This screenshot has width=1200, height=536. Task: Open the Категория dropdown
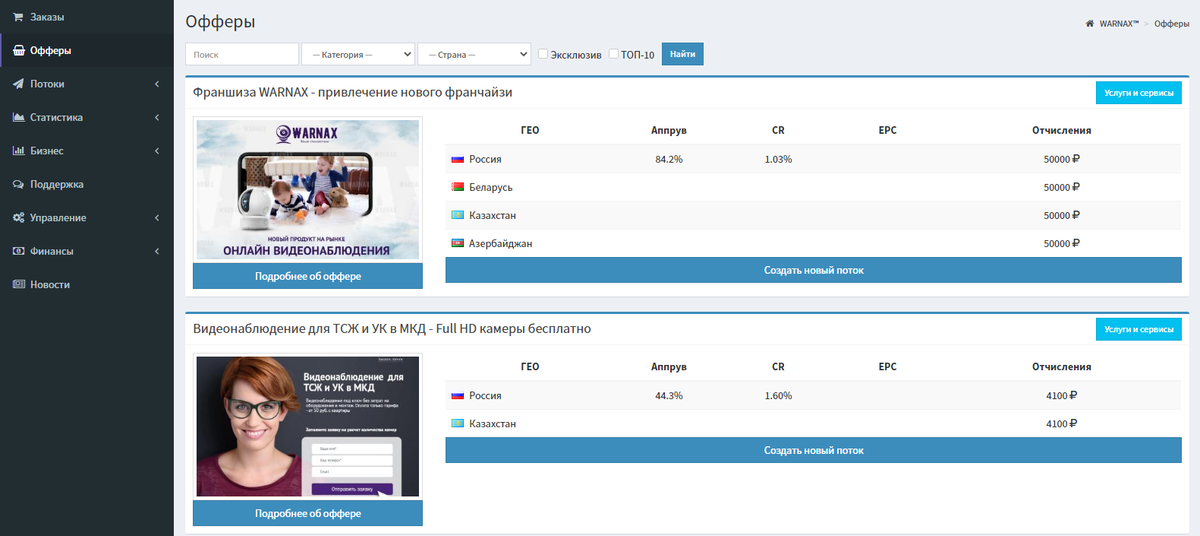pos(358,54)
